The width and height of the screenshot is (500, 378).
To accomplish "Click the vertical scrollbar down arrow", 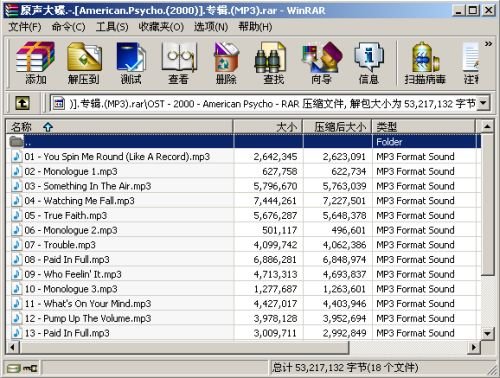I will click(x=487, y=333).
